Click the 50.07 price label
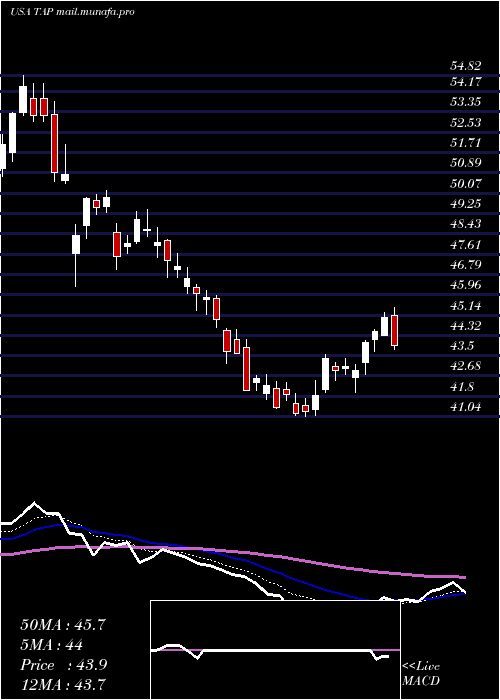Image resolution: width=500 pixels, height=700 pixels. pos(466,183)
